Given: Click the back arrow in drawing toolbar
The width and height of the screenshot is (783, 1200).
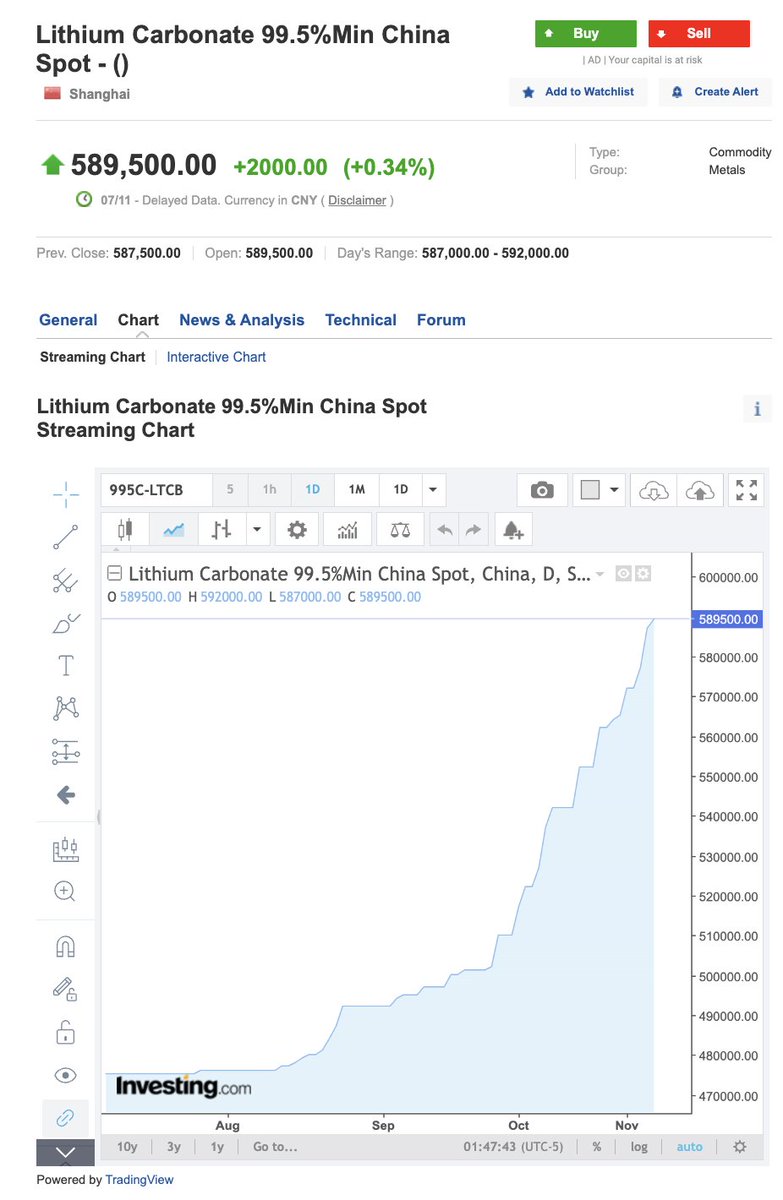Looking at the screenshot, I should pos(66,795).
